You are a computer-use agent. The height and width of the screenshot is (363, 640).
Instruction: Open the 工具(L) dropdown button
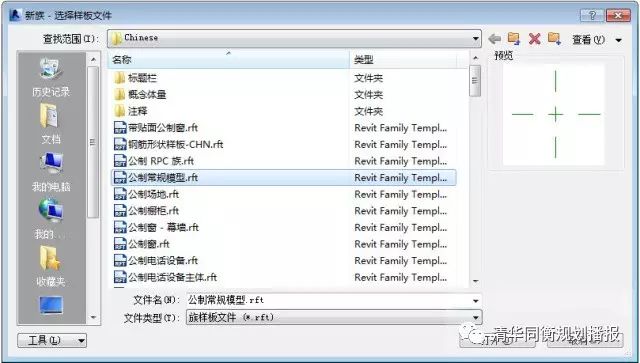pos(52,340)
